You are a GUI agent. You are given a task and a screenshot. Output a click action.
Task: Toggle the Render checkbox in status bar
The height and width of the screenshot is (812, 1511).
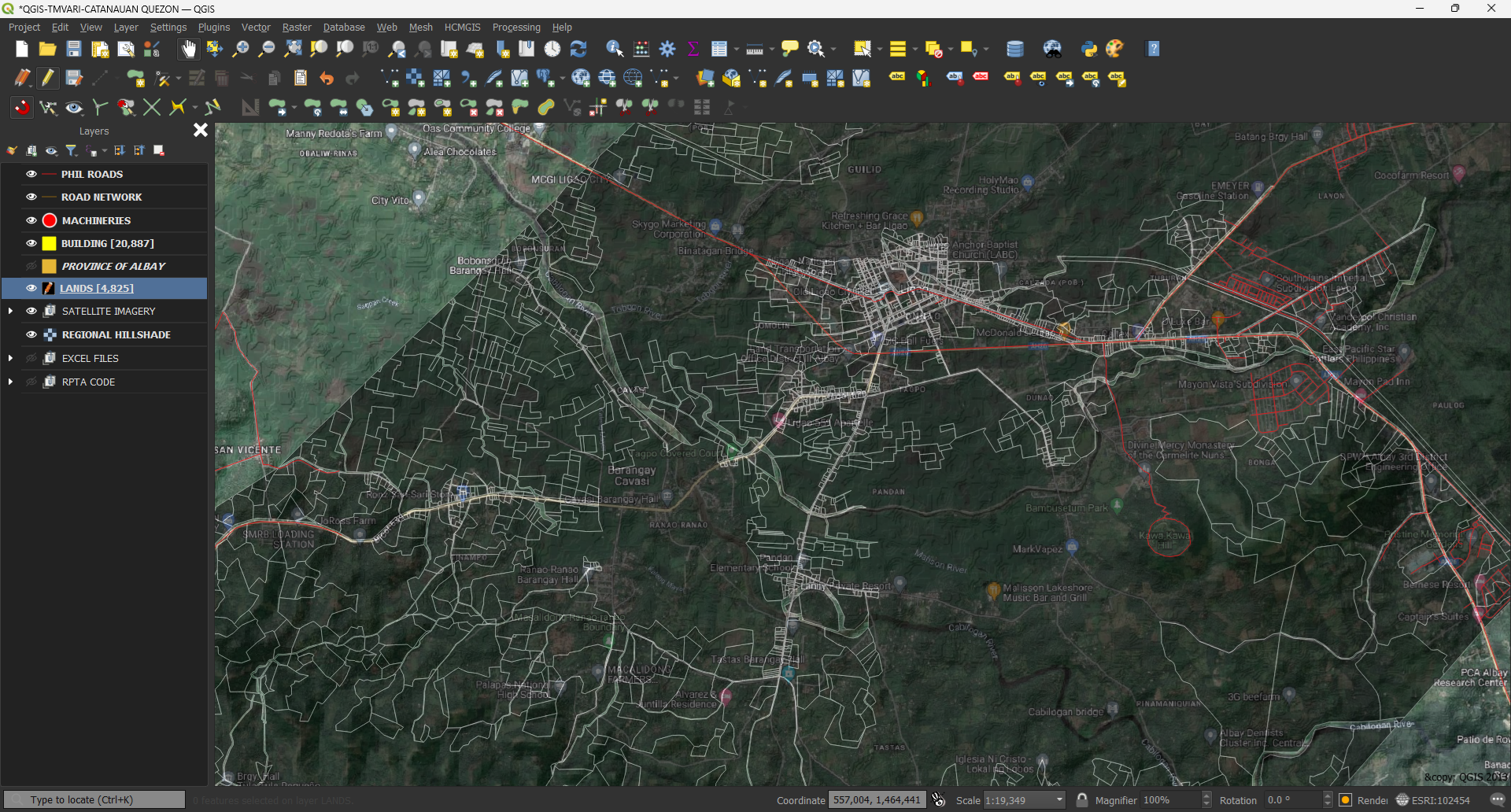(1347, 799)
